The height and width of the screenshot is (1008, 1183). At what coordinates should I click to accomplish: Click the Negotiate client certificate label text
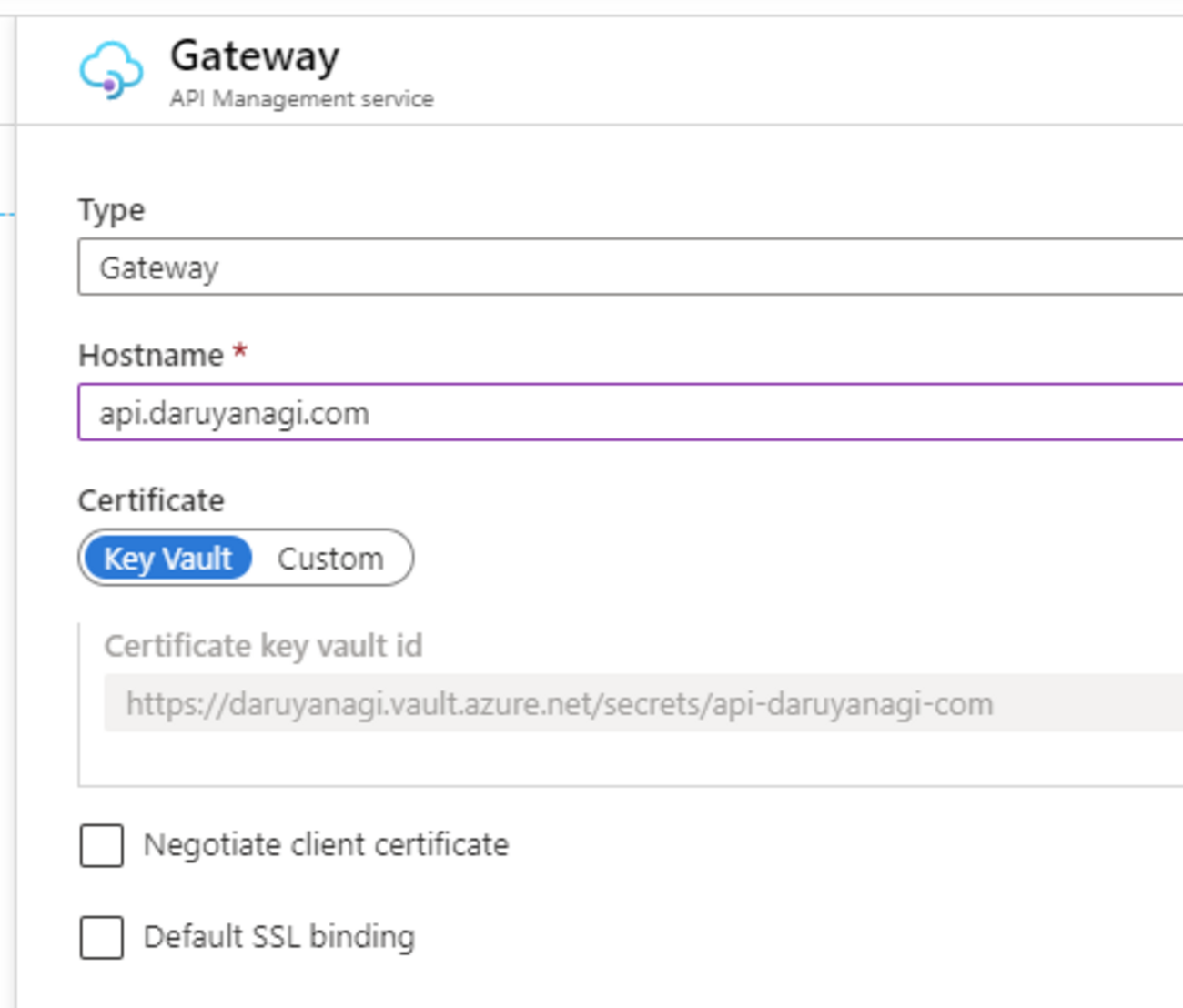[x=326, y=845]
